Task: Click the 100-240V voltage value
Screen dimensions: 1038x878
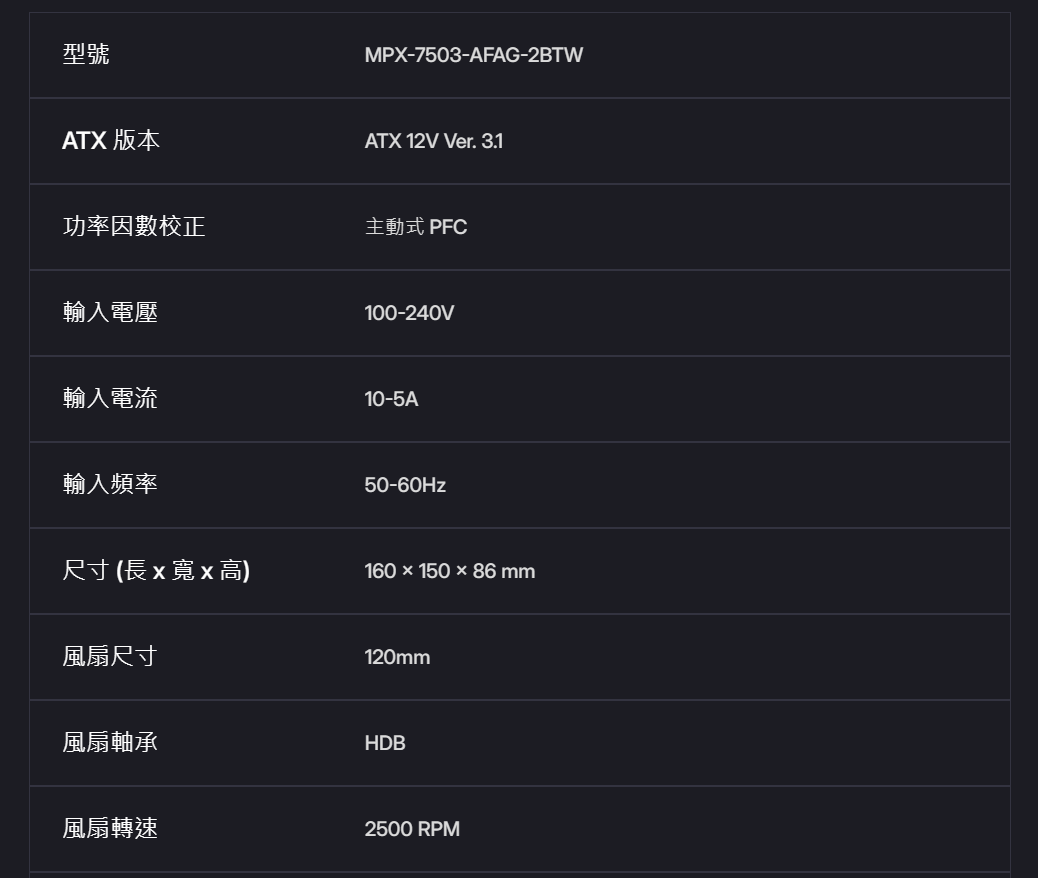Action: (409, 313)
